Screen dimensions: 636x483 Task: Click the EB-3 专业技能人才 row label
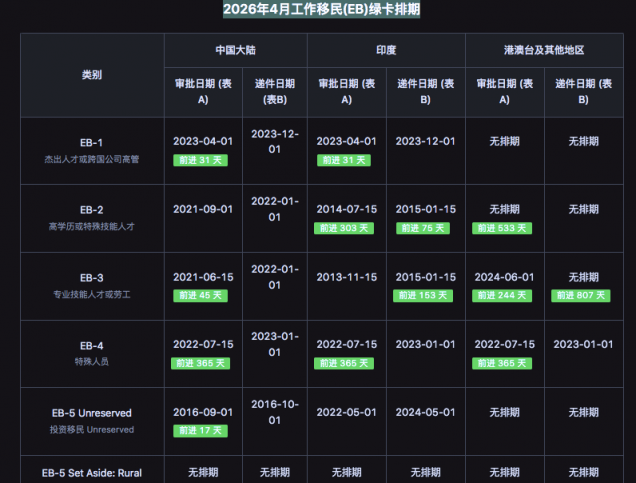coord(91,286)
